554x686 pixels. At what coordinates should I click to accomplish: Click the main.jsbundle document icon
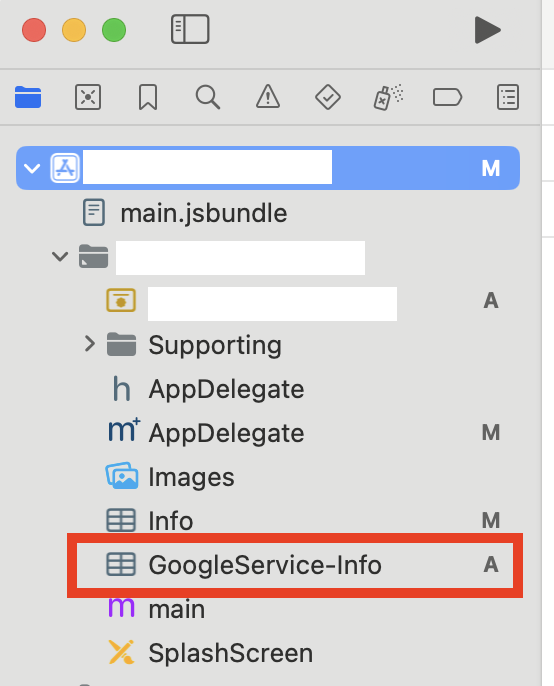click(94, 213)
